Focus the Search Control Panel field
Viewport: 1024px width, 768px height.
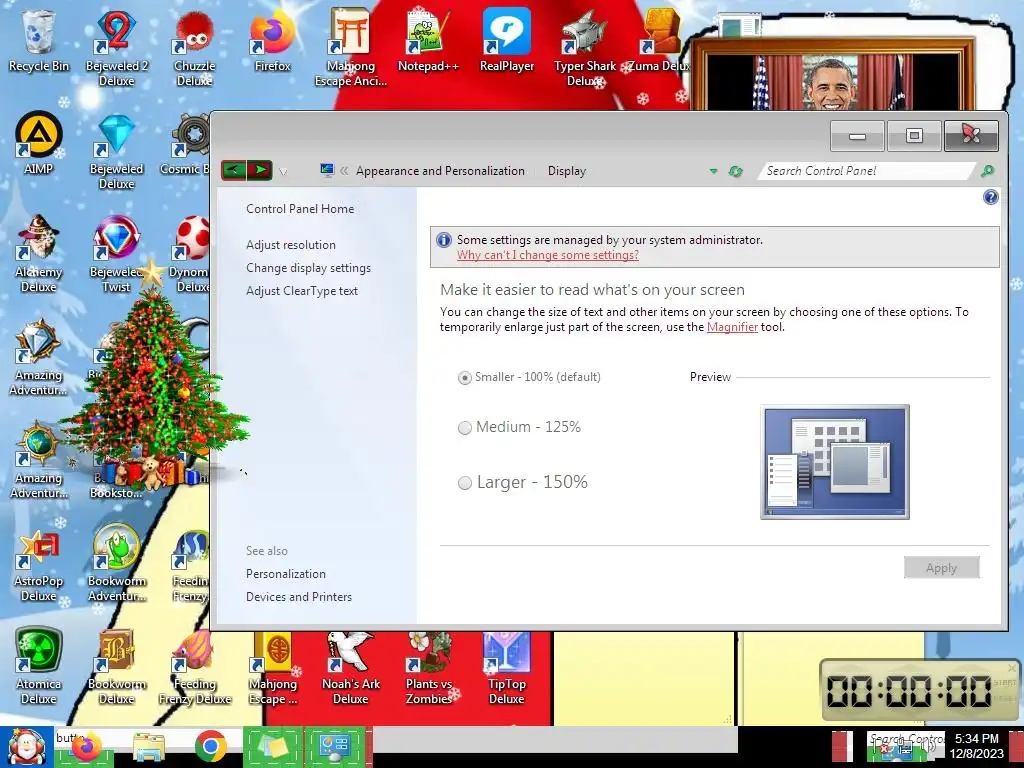point(865,171)
